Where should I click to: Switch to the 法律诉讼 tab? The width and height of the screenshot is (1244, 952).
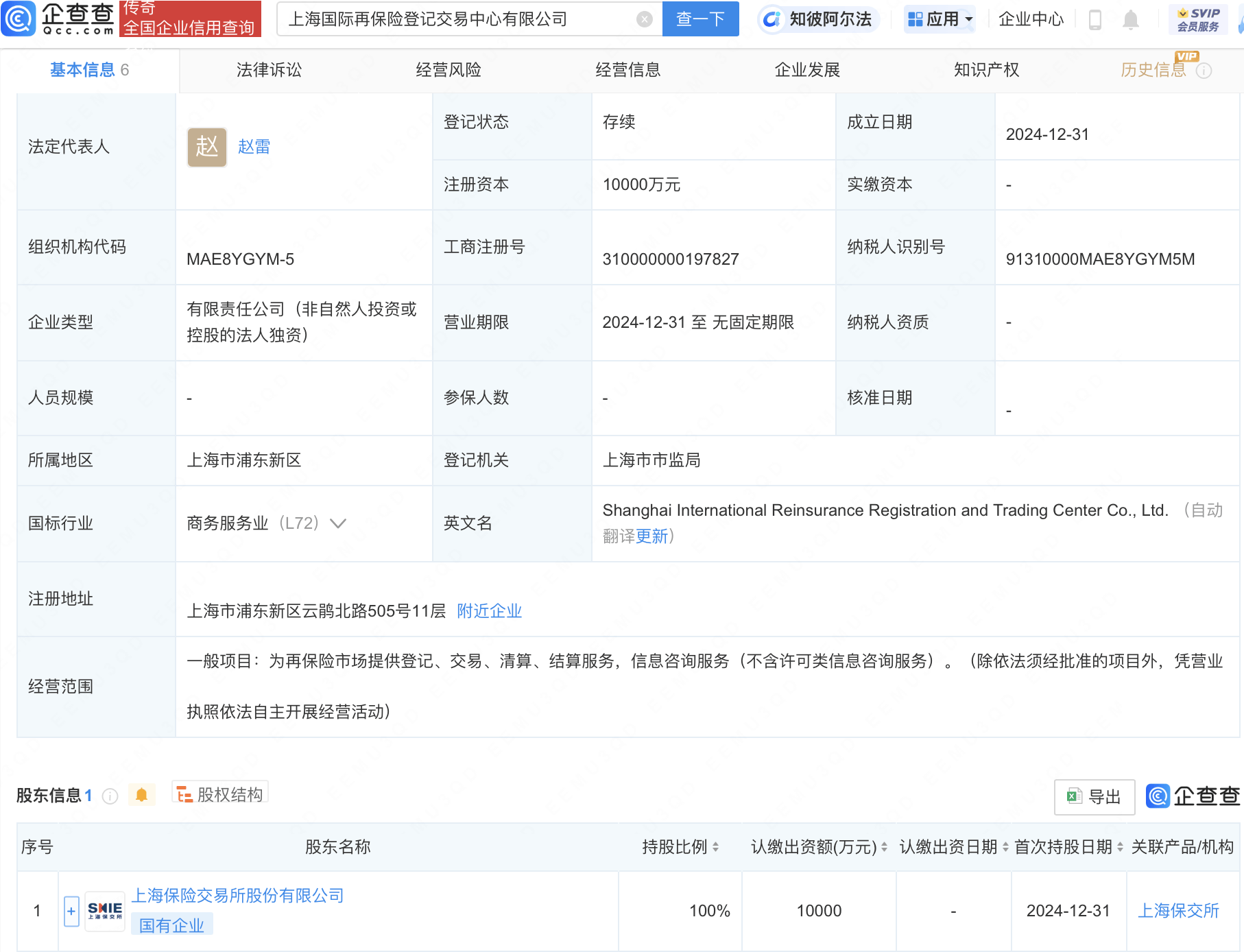coord(269,70)
